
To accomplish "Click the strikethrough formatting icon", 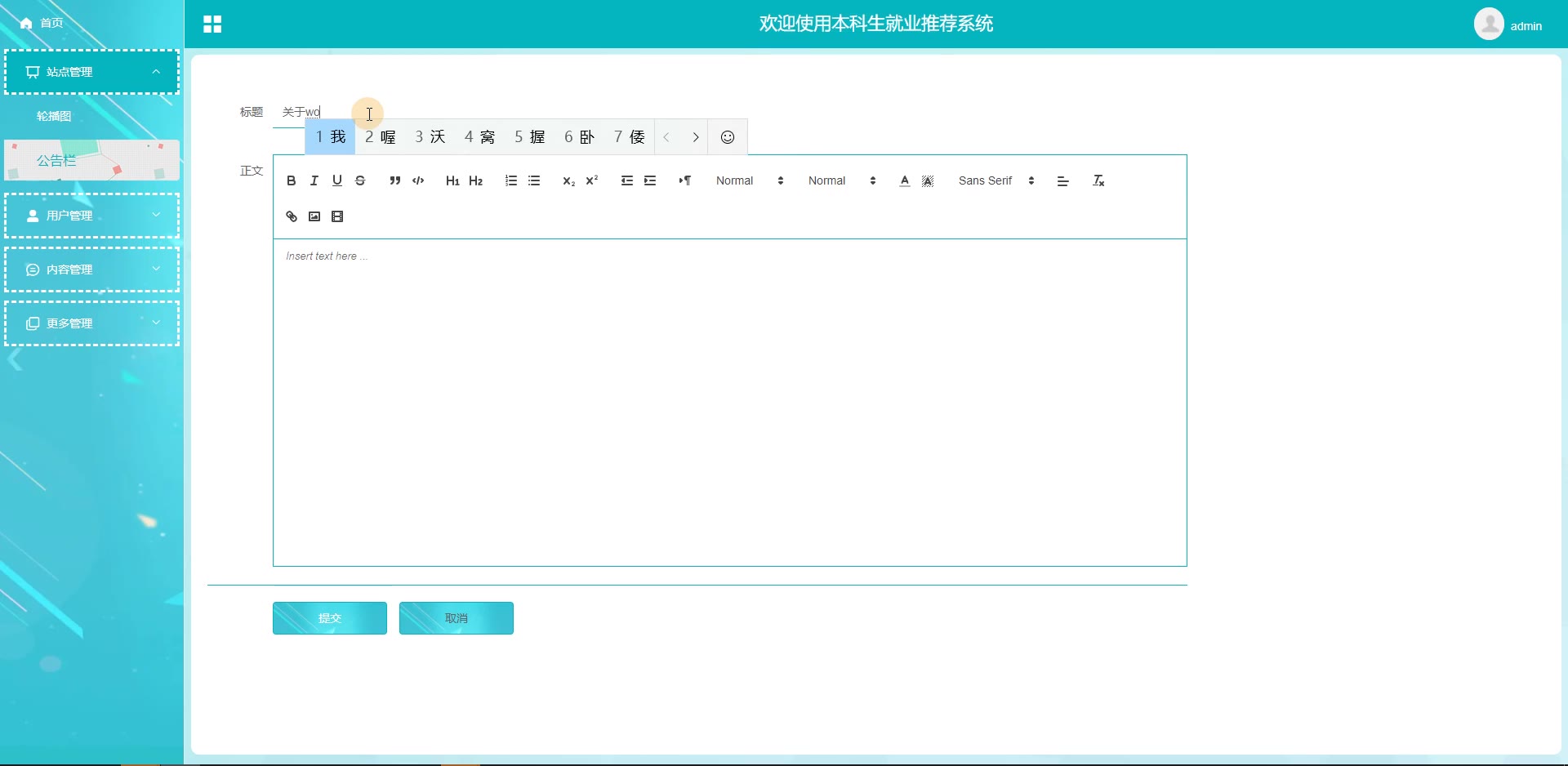I will point(360,181).
